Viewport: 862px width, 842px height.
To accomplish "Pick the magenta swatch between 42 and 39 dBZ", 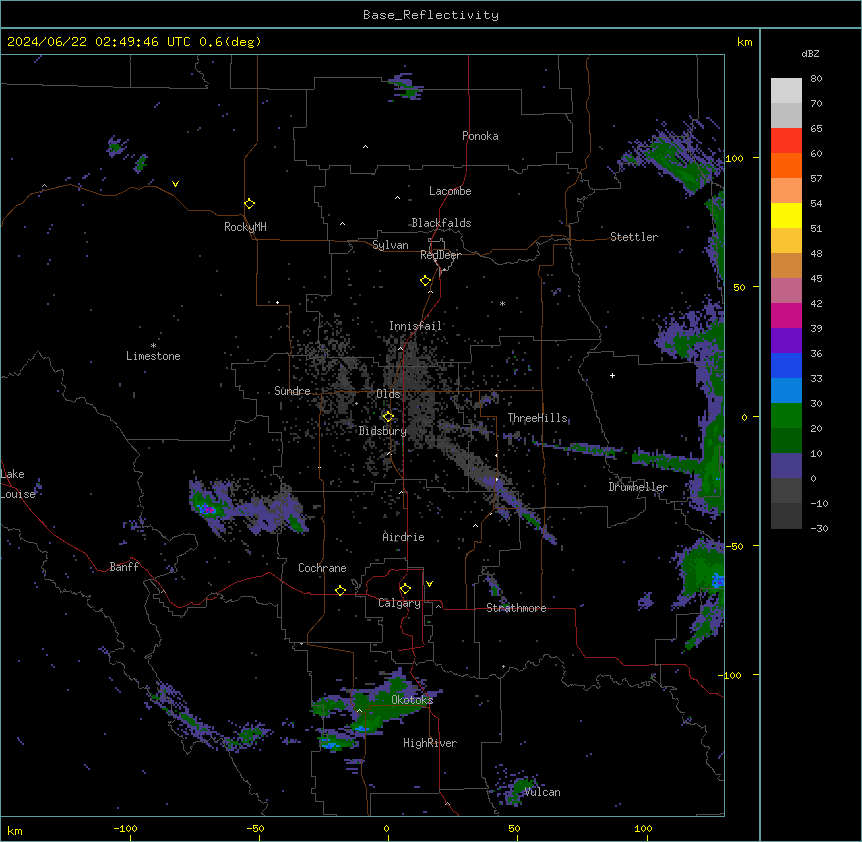I will coord(786,315).
